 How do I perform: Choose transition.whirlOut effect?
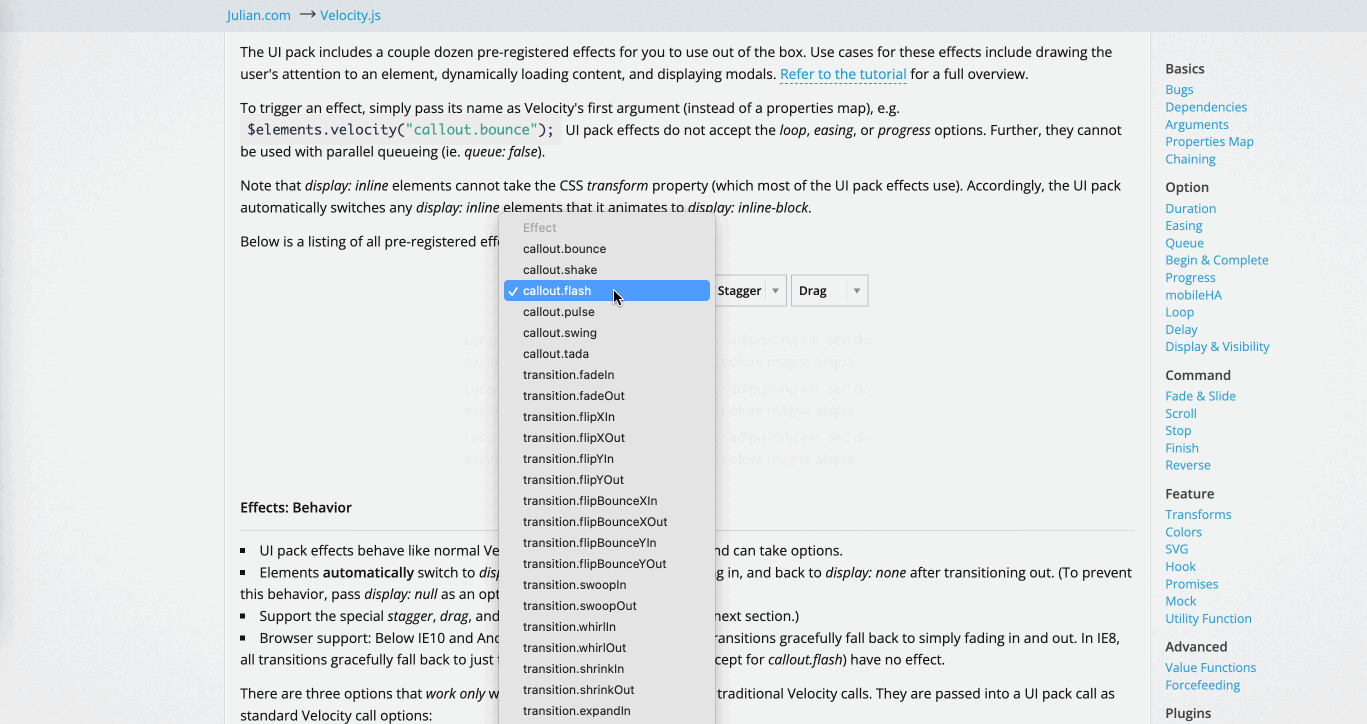pyautogui.click(x=607, y=648)
